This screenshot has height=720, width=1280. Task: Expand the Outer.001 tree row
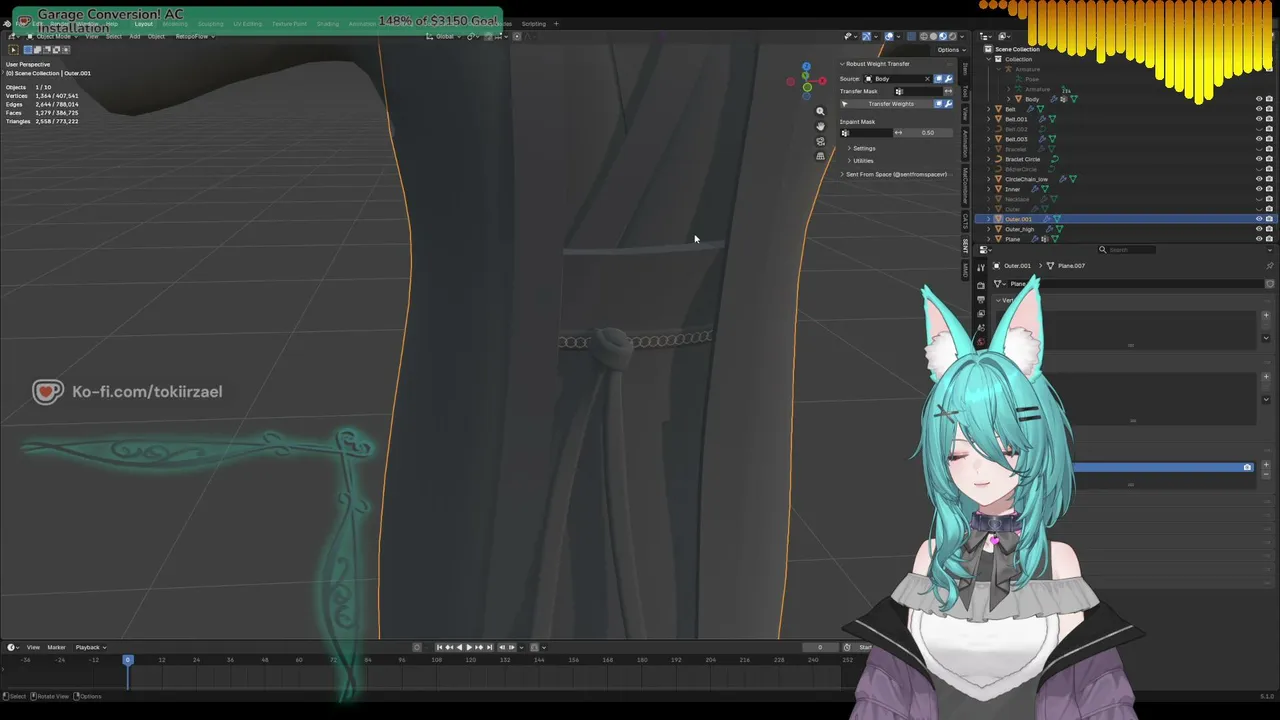989,219
